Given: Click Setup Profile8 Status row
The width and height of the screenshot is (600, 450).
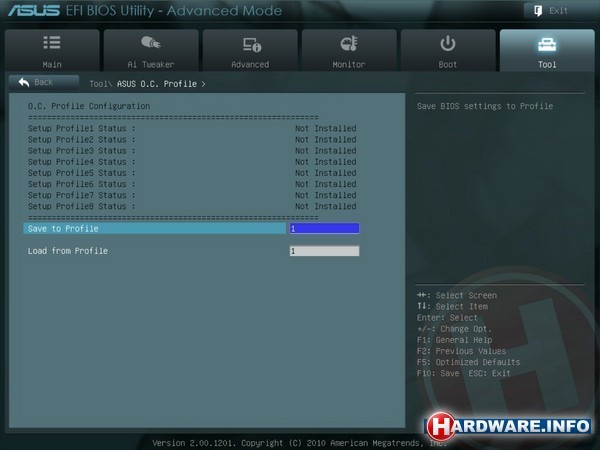Looking at the screenshot, I should point(192,206).
